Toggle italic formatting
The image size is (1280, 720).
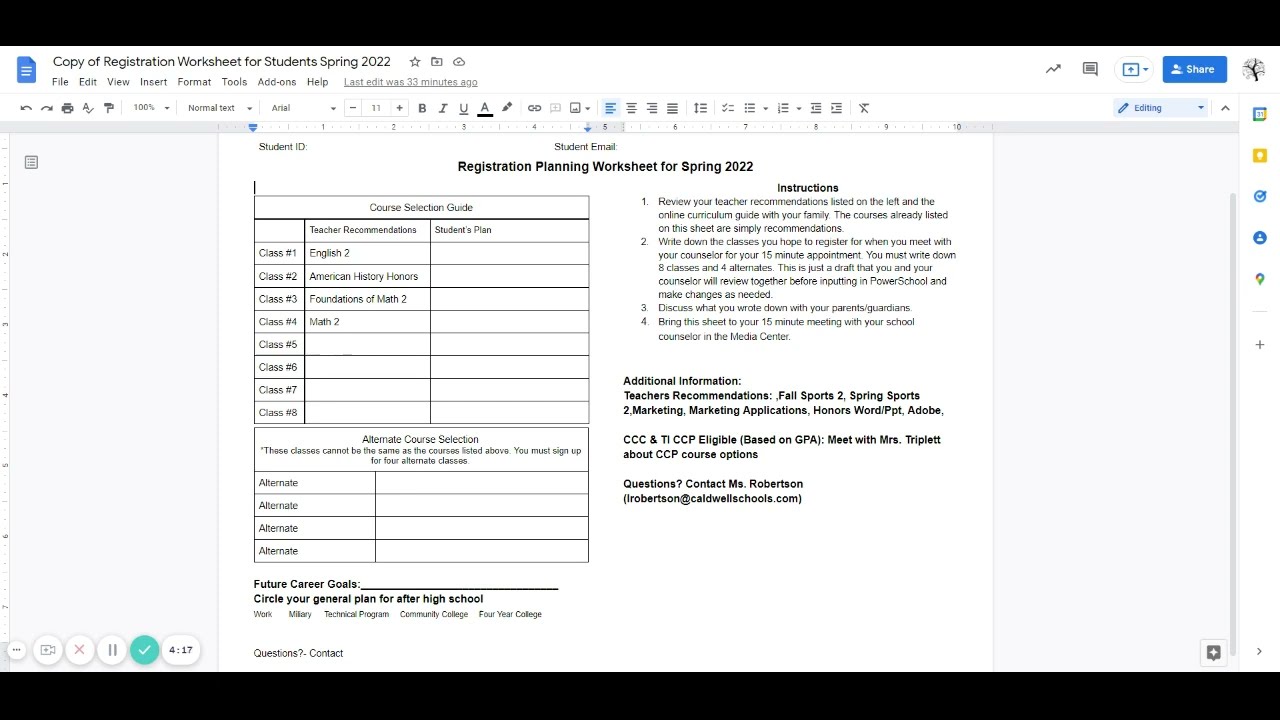(x=443, y=108)
